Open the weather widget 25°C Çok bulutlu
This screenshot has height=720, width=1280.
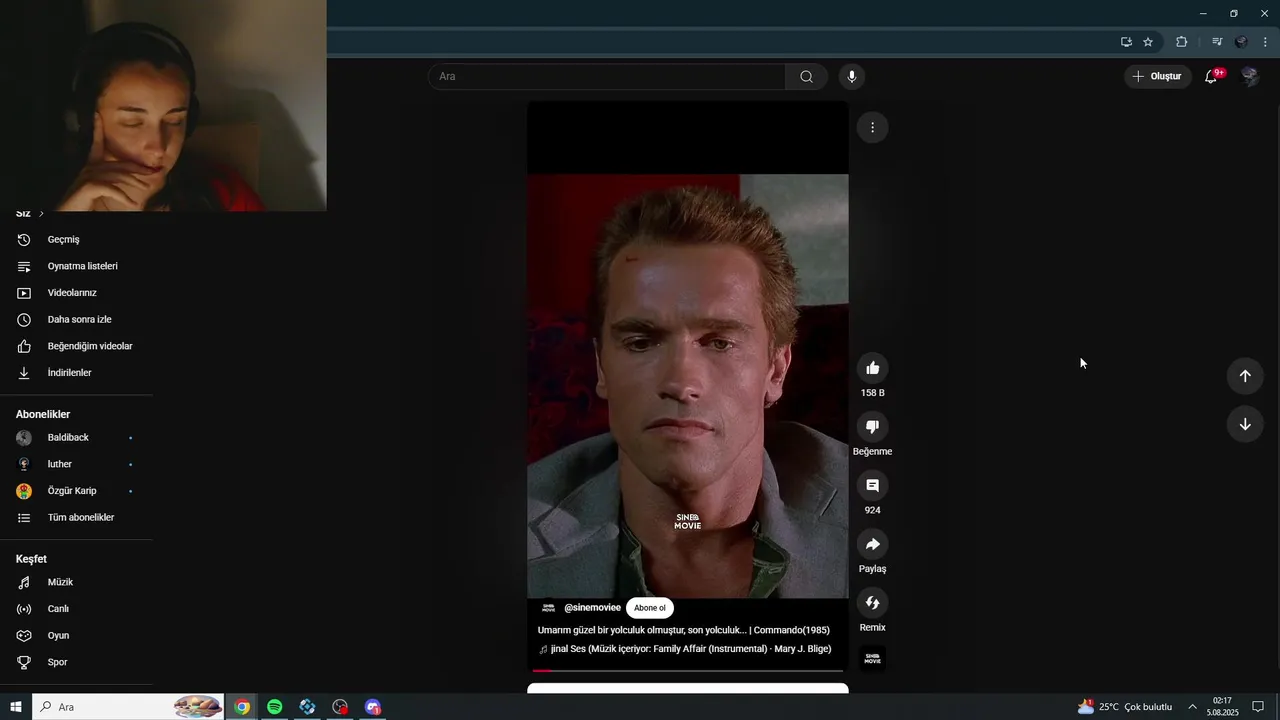(x=1125, y=707)
